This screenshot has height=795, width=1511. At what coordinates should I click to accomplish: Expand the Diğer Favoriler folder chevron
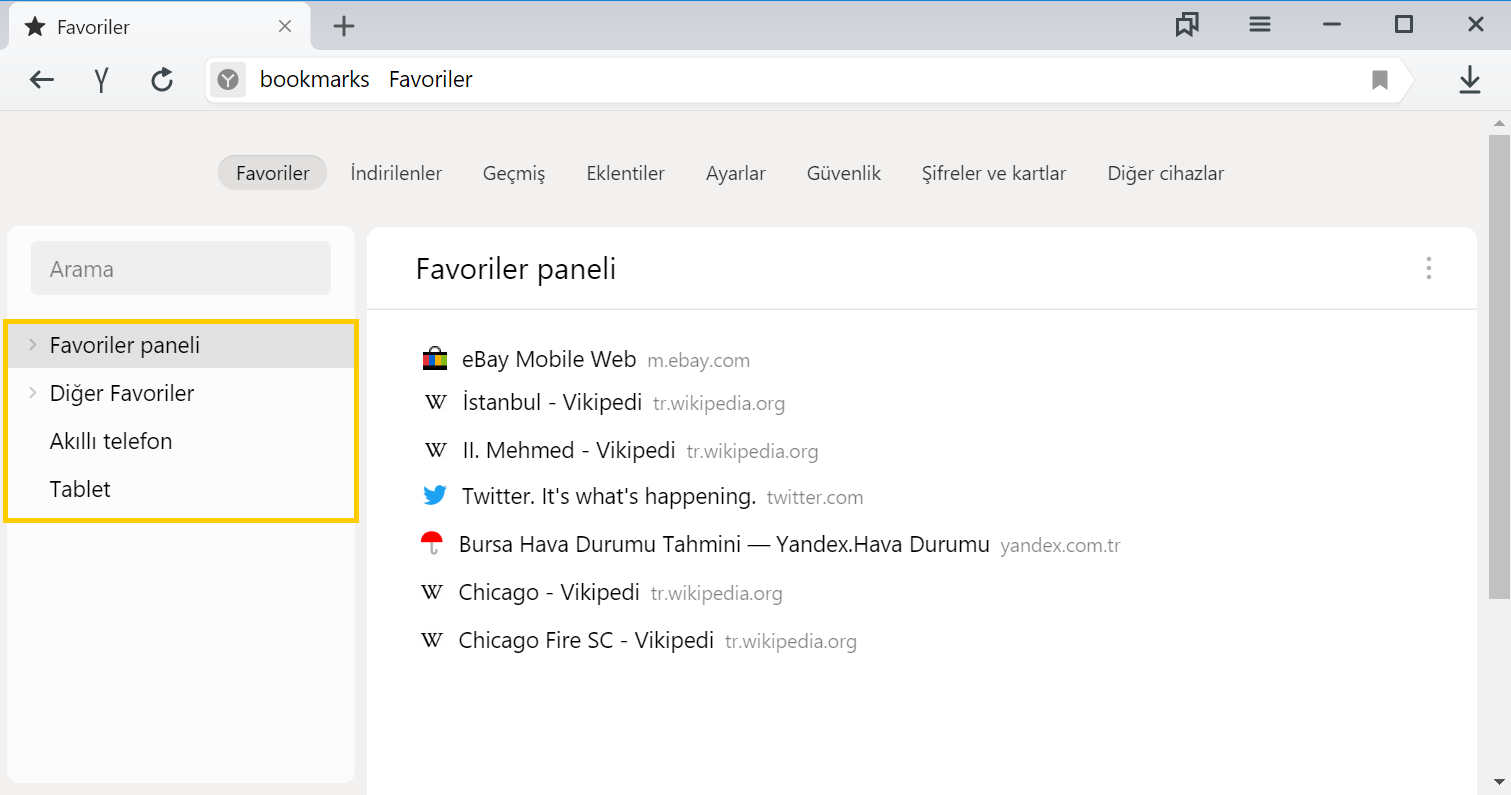pyautogui.click(x=33, y=393)
